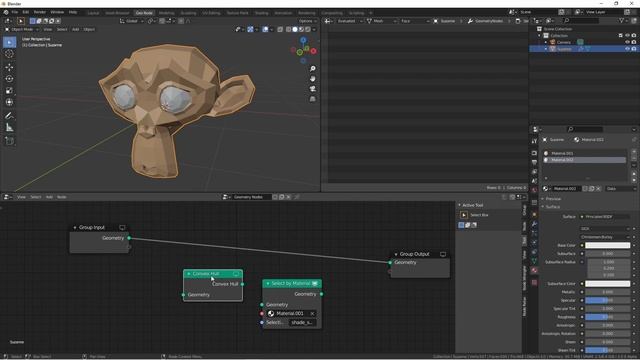Viewport: 640px width, 360px height.
Task: Open the viewport View menu
Action: (x=48, y=29)
